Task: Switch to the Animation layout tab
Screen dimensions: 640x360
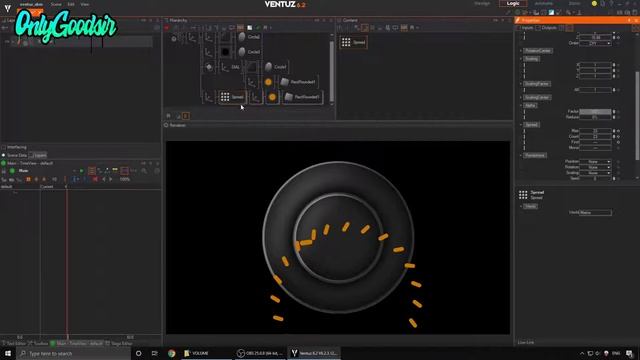Action: [x=543, y=3]
